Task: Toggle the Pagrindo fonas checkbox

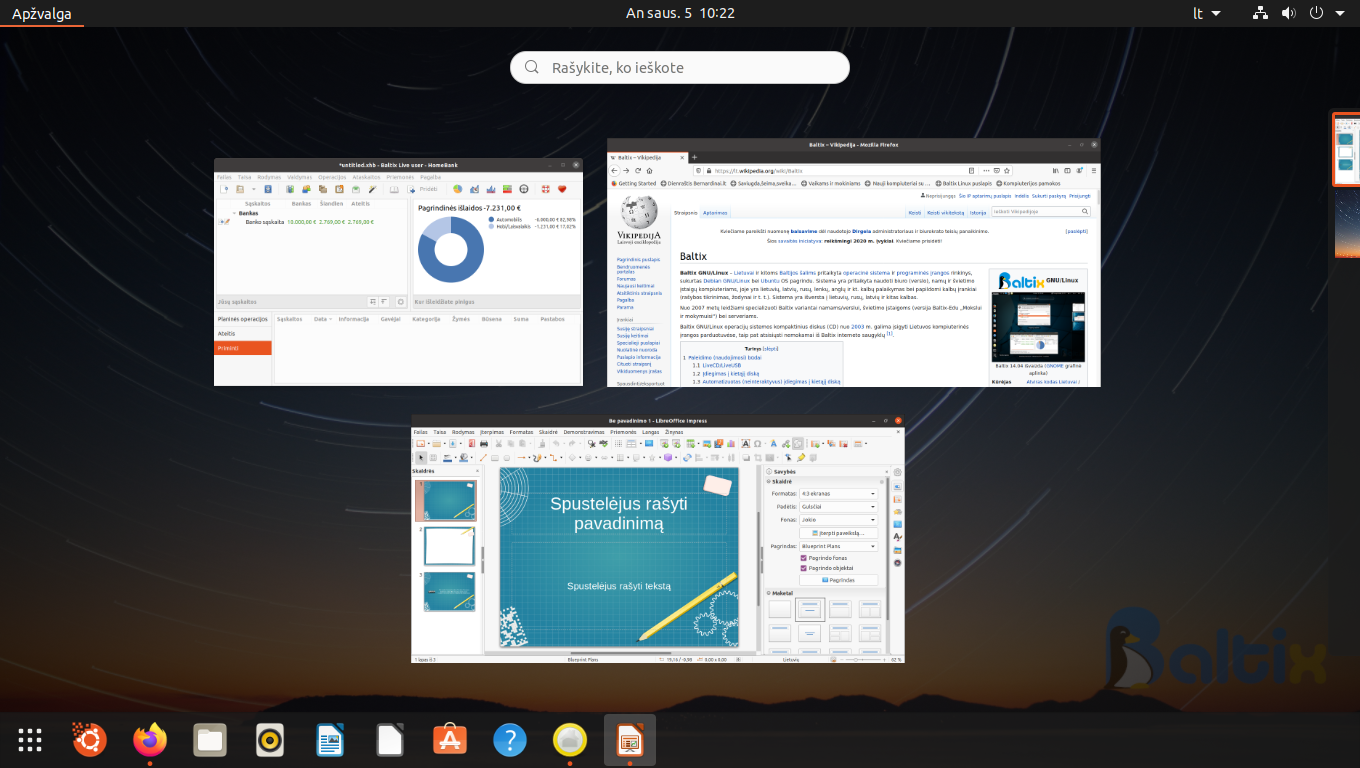Action: 803,558
